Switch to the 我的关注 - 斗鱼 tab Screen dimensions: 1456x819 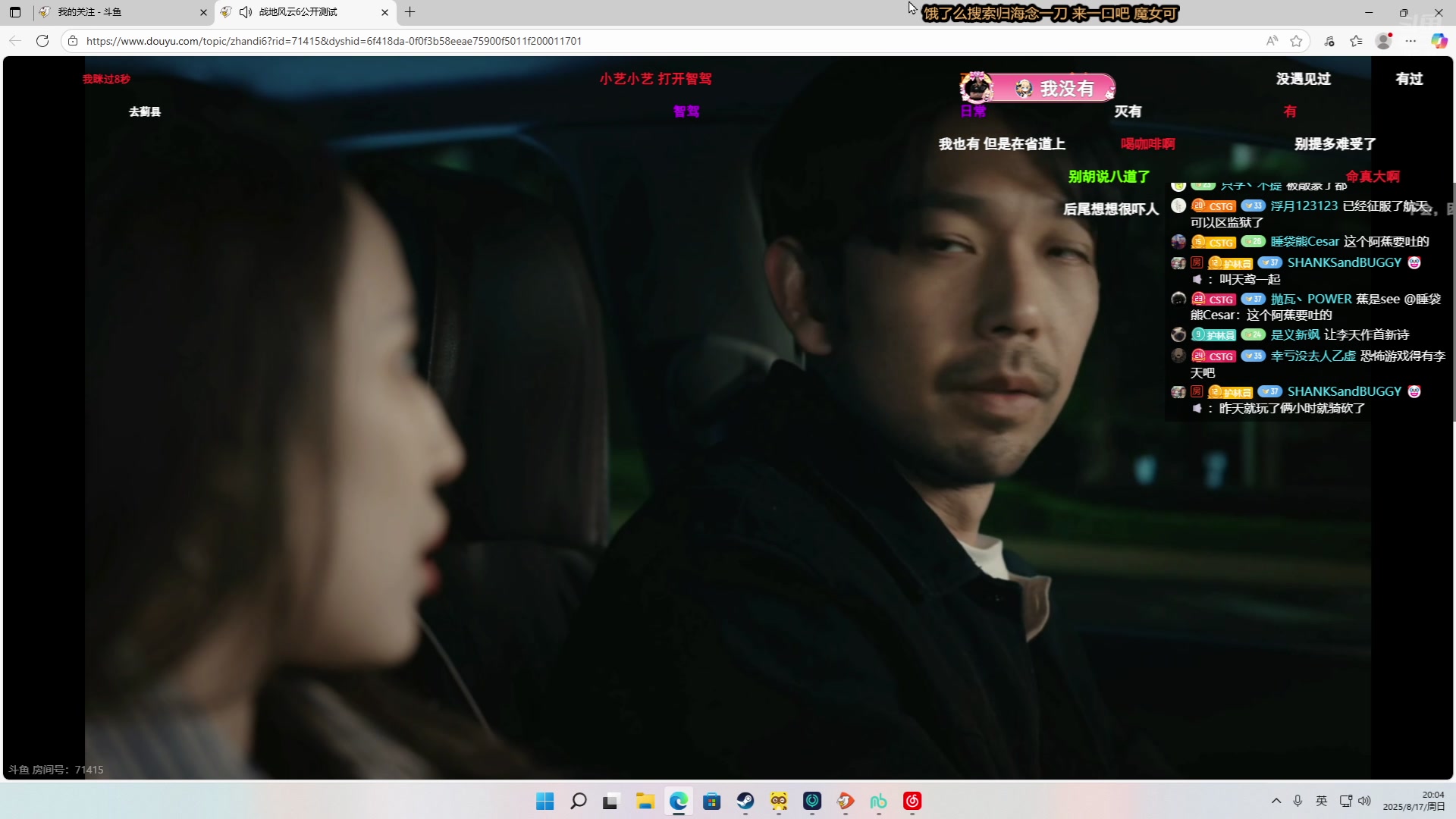[x=122, y=12]
